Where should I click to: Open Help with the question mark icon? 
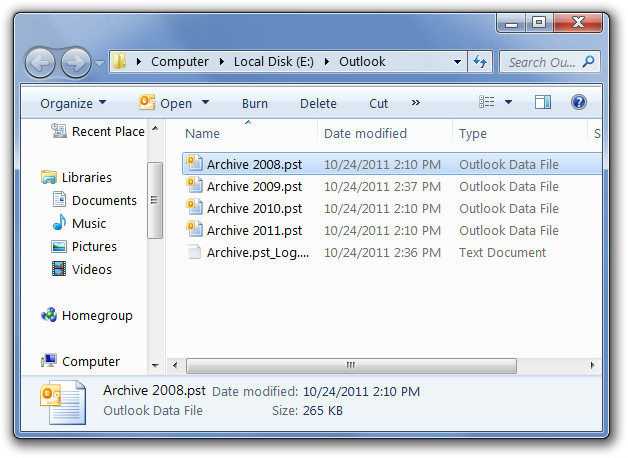point(579,102)
